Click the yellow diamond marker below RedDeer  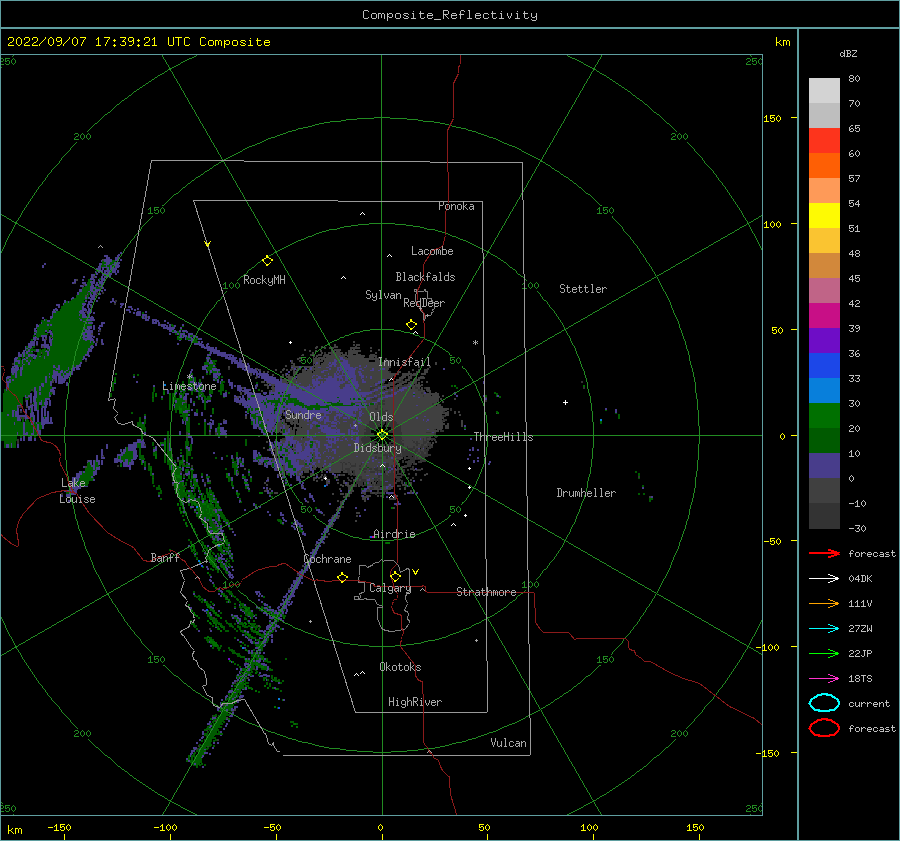coord(412,325)
